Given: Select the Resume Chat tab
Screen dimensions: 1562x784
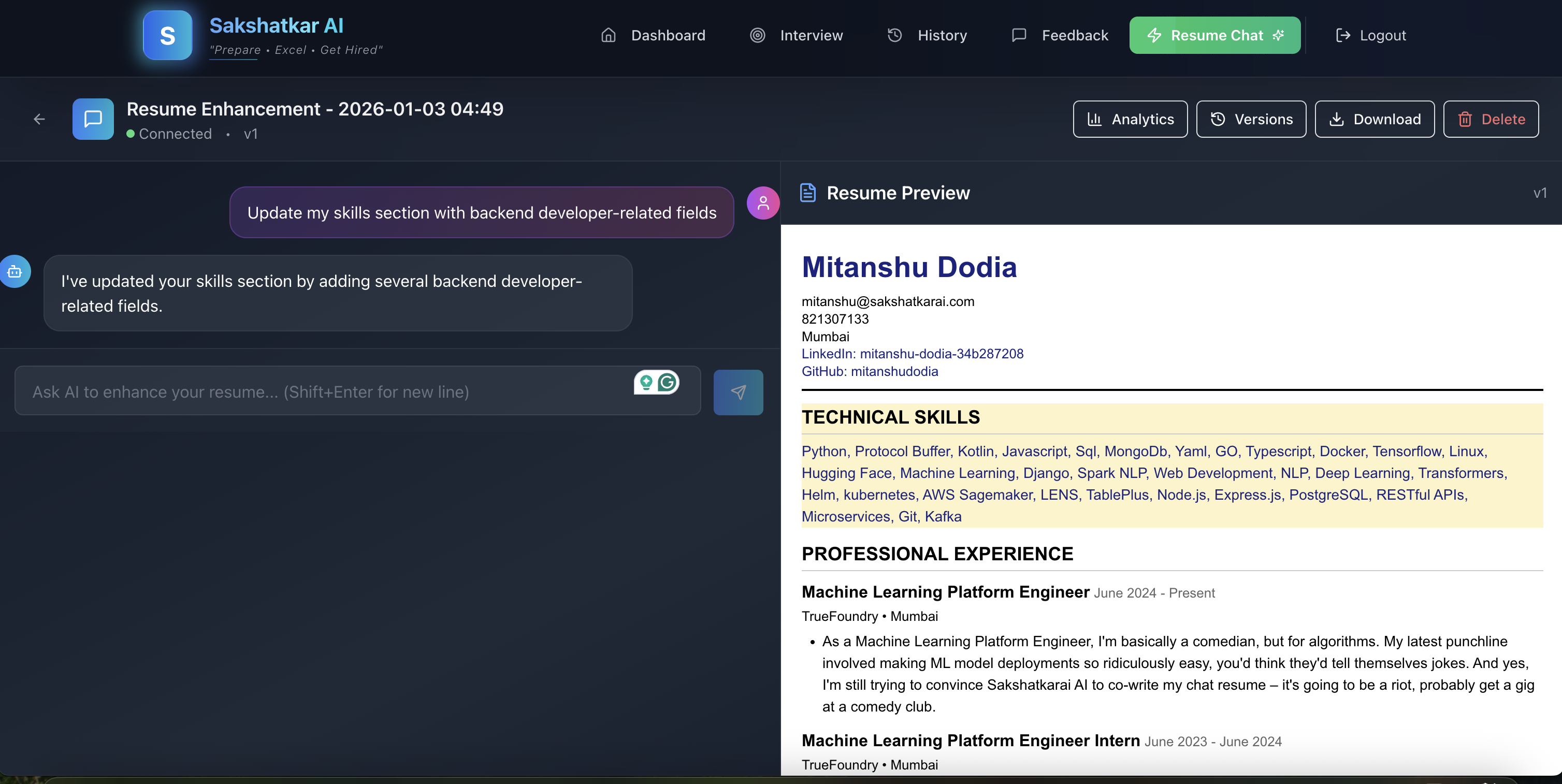Looking at the screenshot, I should coord(1214,35).
